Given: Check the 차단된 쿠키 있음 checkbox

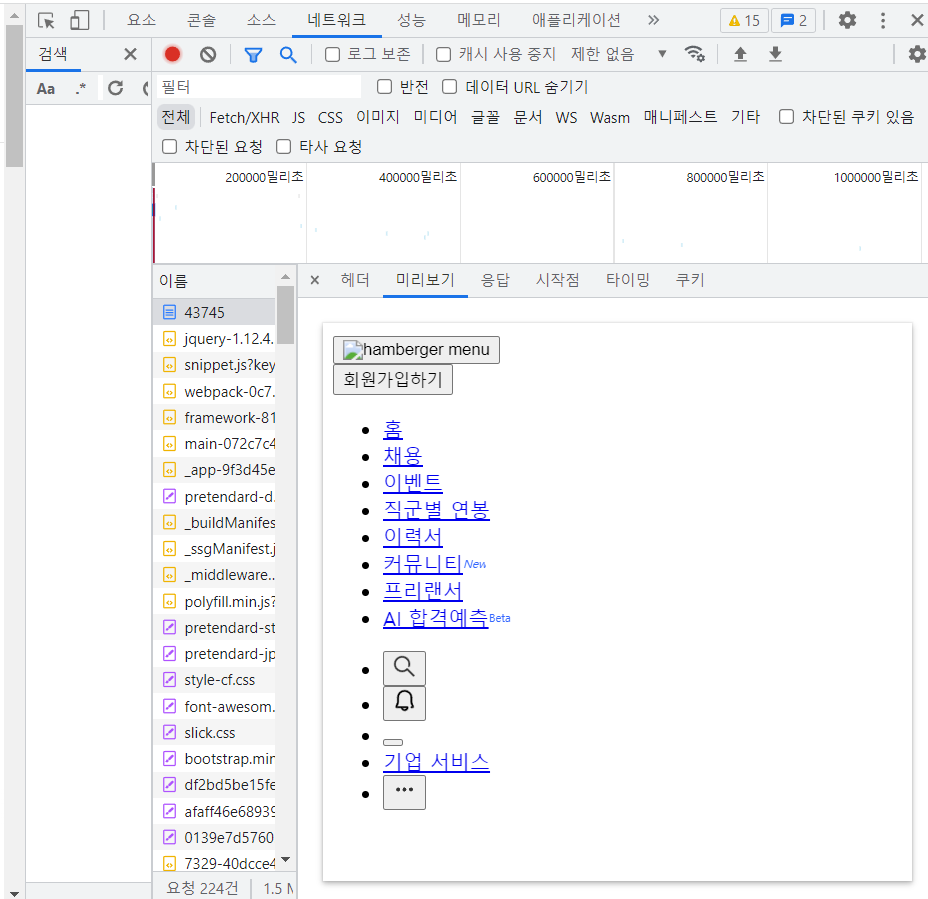Looking at the screenshot, I should click(x=787, y=117).
